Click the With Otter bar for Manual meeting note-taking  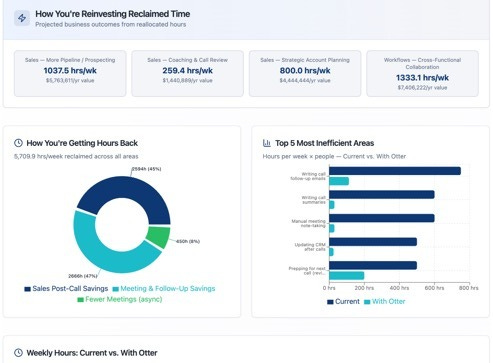332,228
